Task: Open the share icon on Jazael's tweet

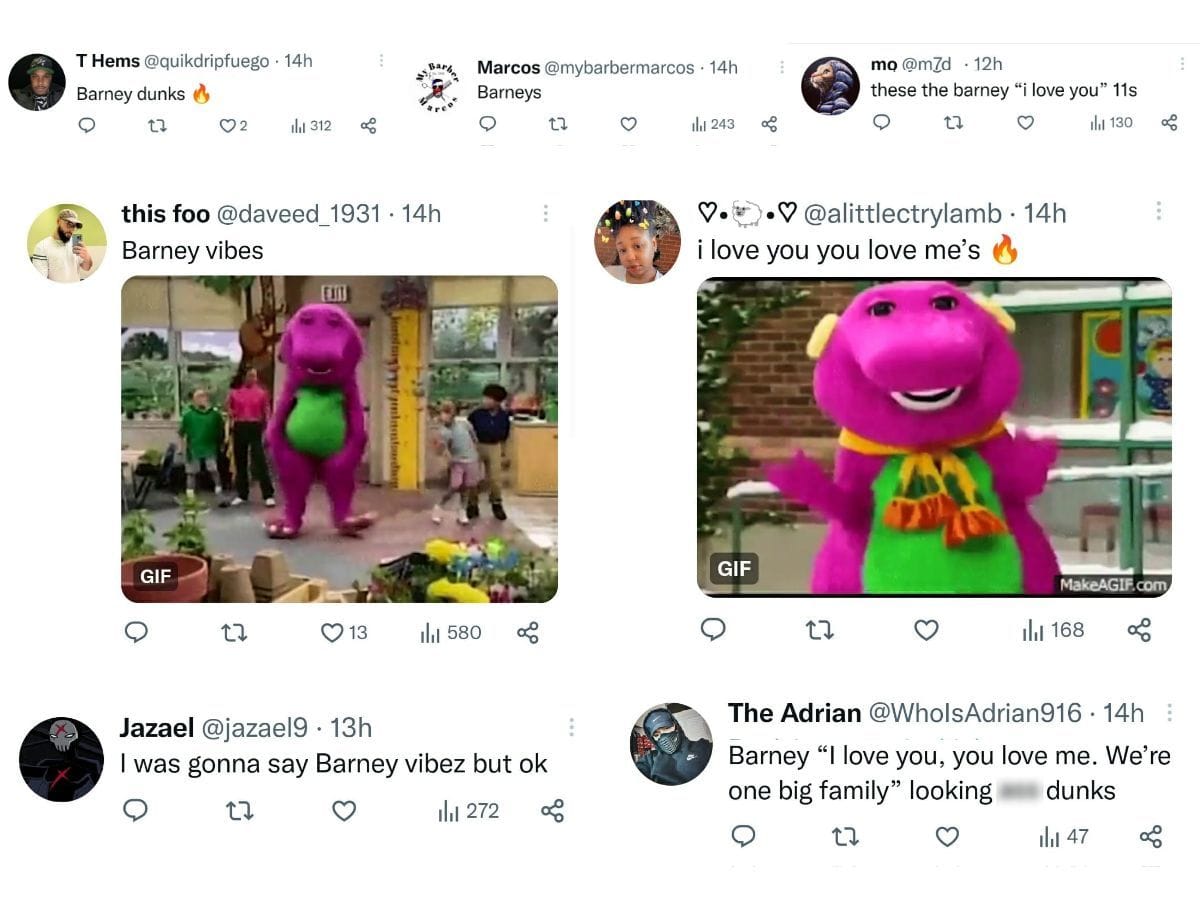Action: [554, 811]
